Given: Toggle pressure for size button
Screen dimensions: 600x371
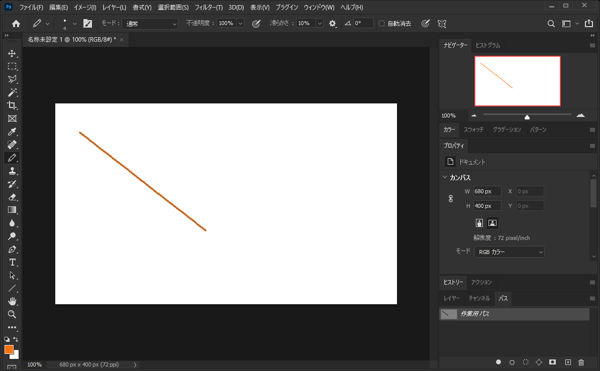Looking at the screenshot, I should point(425,24).
